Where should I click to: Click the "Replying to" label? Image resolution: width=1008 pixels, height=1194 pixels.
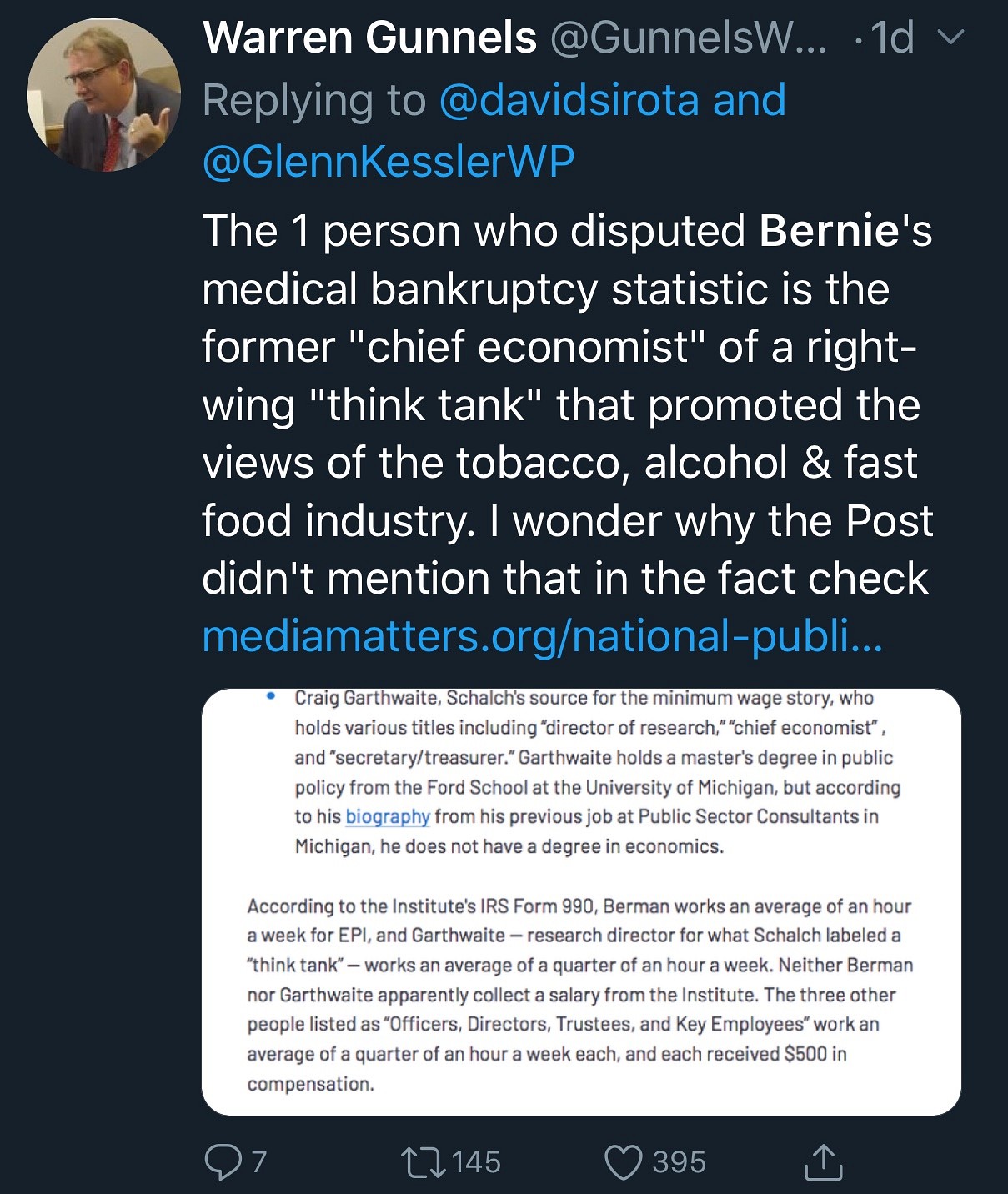pos(313,100)
